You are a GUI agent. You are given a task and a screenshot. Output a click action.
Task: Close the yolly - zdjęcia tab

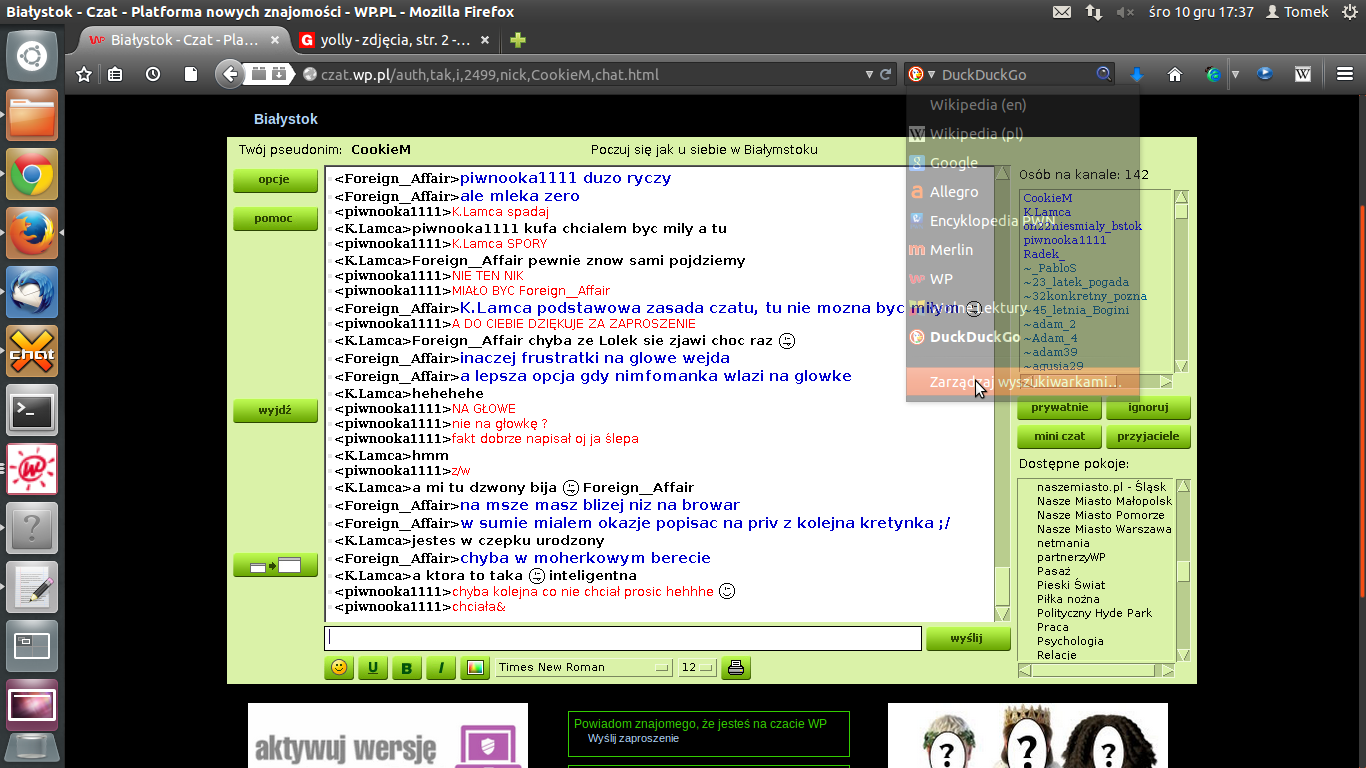pyautogui.click(x=485, y=41)
